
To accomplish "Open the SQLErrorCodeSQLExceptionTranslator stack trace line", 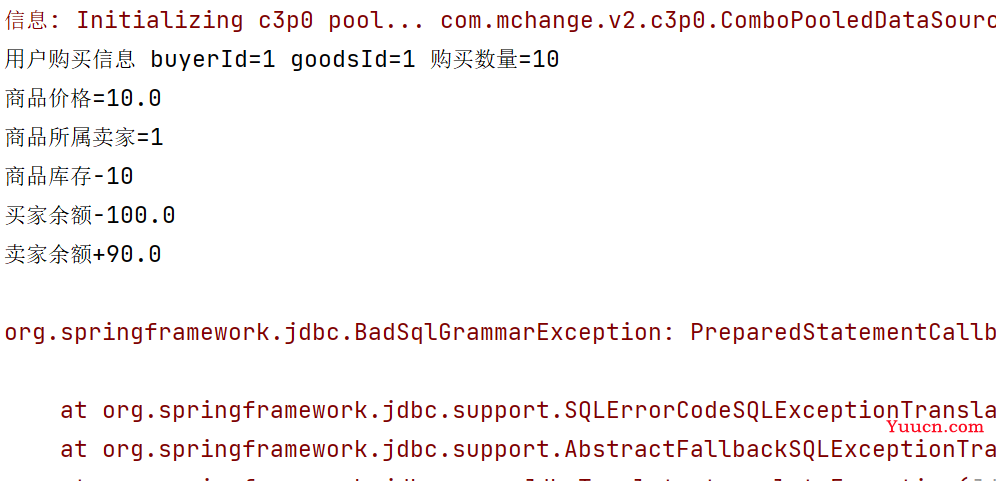I will 528,410.
